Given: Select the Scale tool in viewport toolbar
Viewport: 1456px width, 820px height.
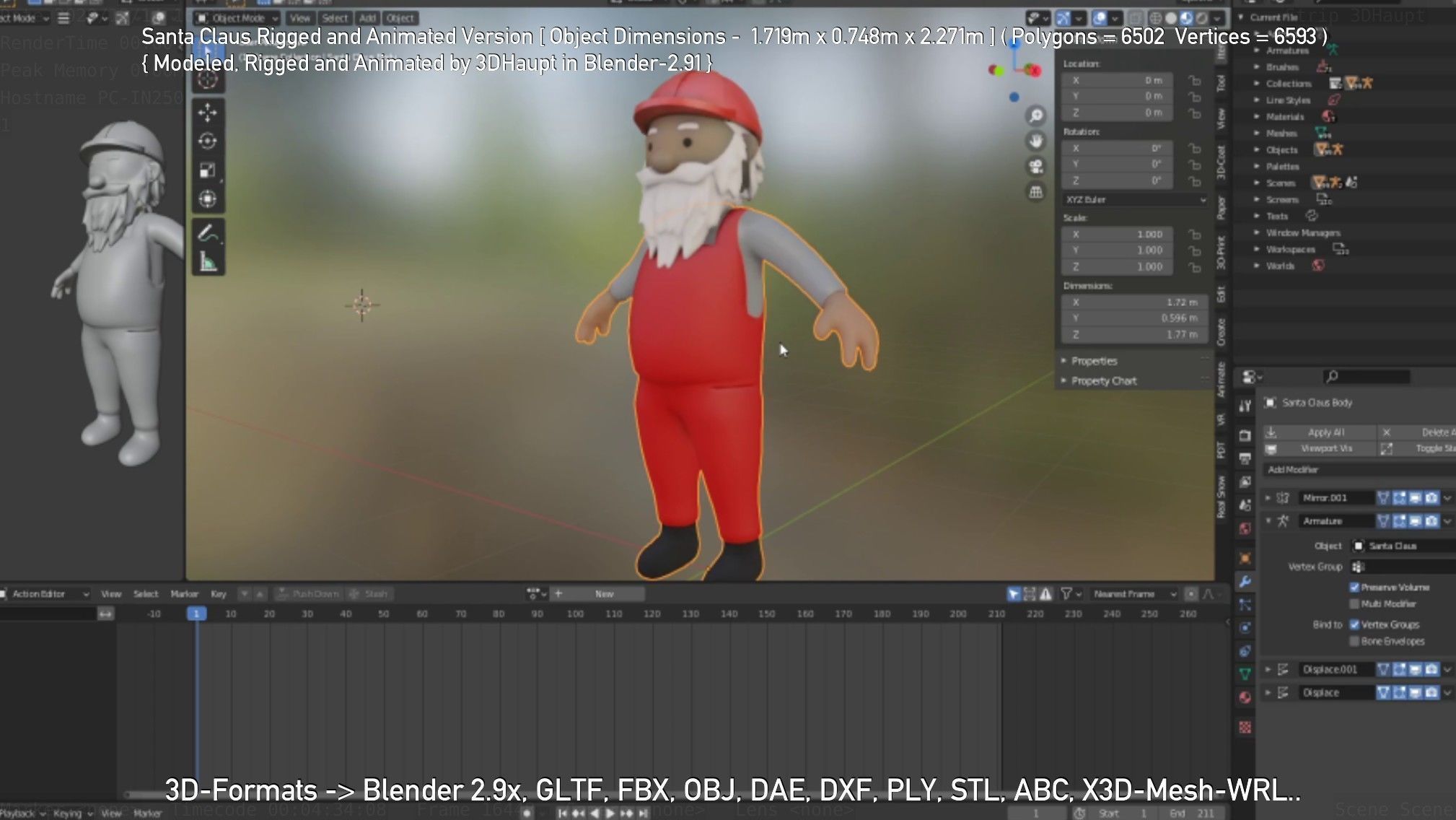Looking at the screenshot, I should click(x=208, y=170).
